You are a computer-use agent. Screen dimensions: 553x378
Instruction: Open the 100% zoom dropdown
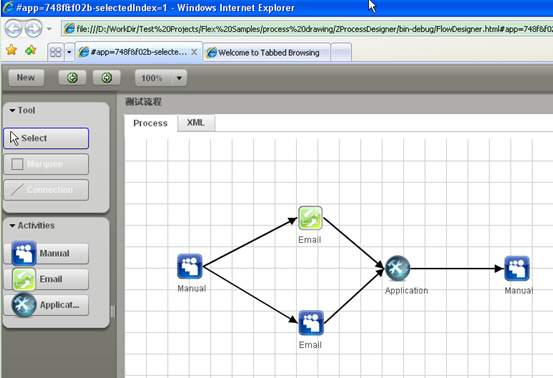point(179,78)
